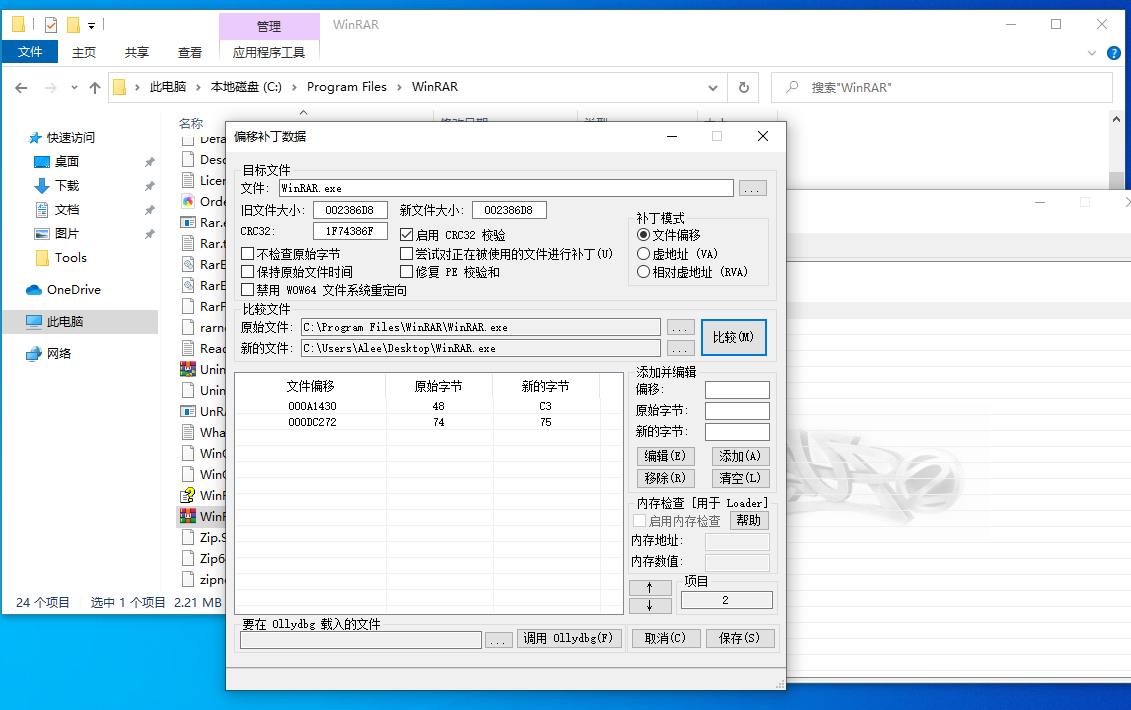Open the Pictures (图片) folder in sidebar
Image resolution: width=1131 pixels, height=710 pixels.
(58, 234)
